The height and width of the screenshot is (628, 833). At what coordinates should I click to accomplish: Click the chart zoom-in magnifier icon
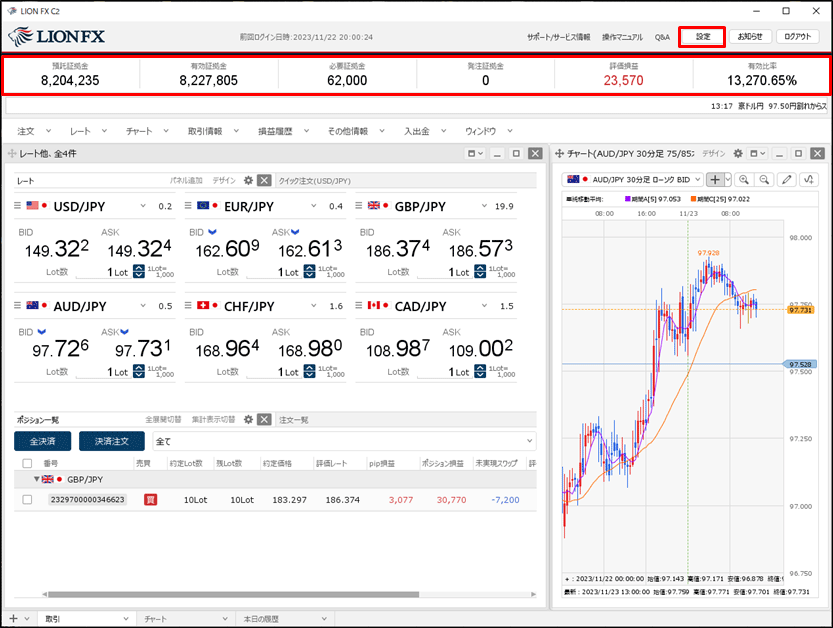click(x=745, y=180)
